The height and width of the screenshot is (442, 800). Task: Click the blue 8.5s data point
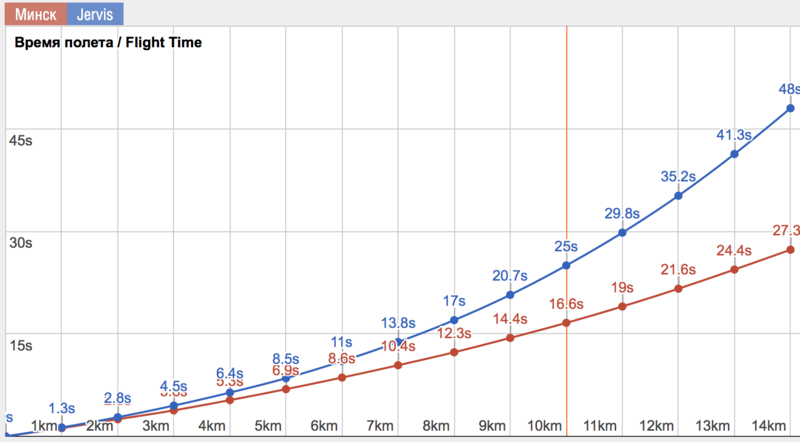click(x=286, y=378)
